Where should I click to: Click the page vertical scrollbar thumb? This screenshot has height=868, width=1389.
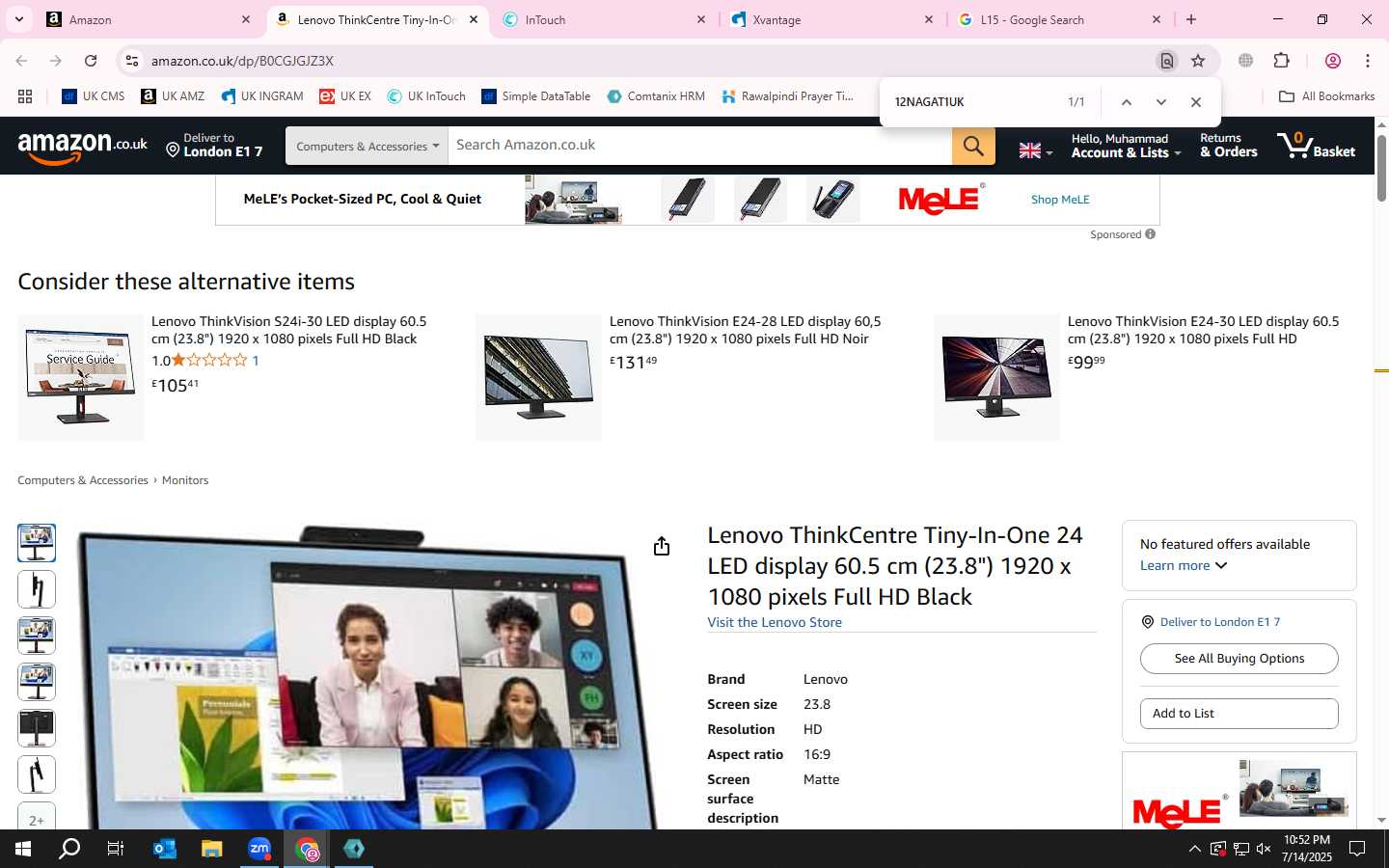pos(1381,169)
